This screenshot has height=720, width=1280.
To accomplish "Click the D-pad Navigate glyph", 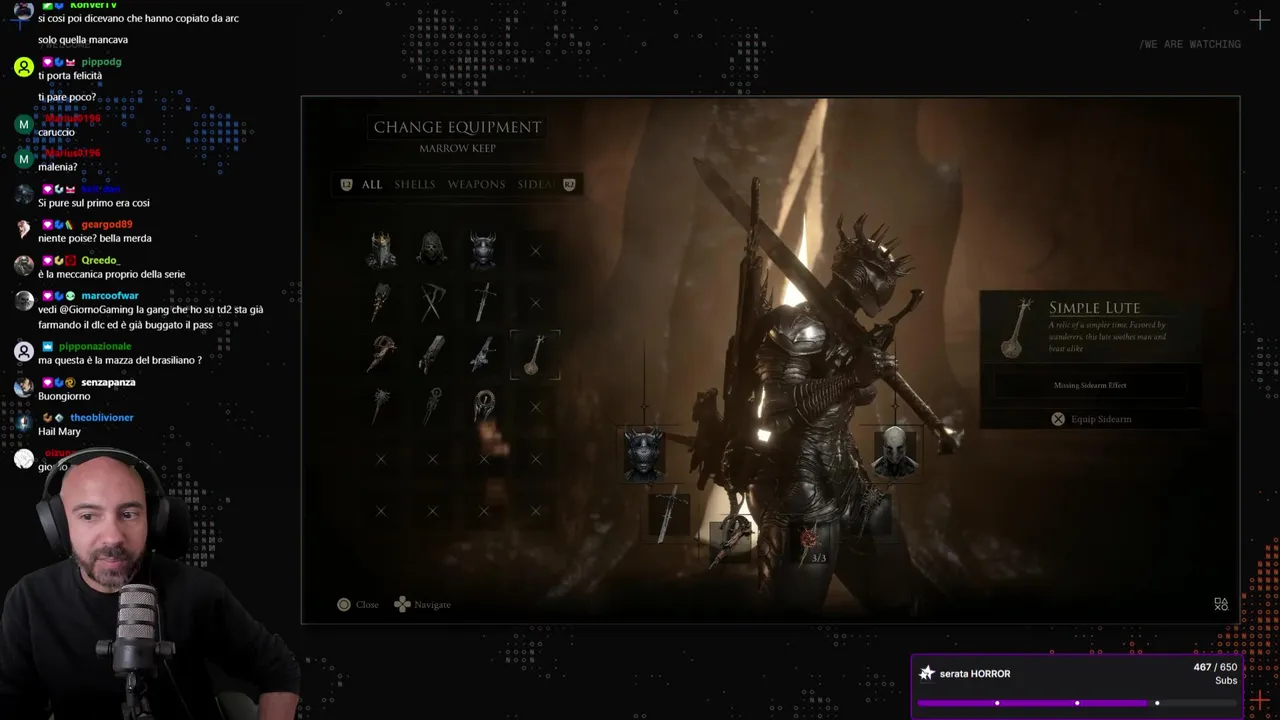I will 402,604.
